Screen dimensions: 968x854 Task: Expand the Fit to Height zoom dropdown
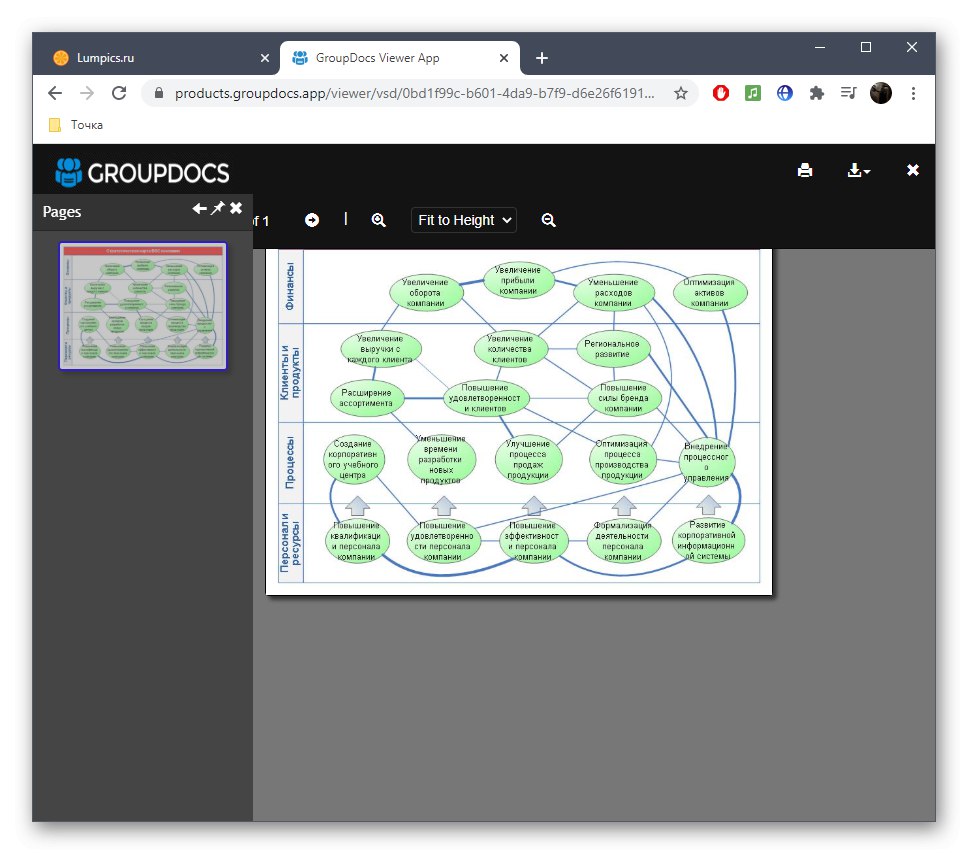coord(464,220)
